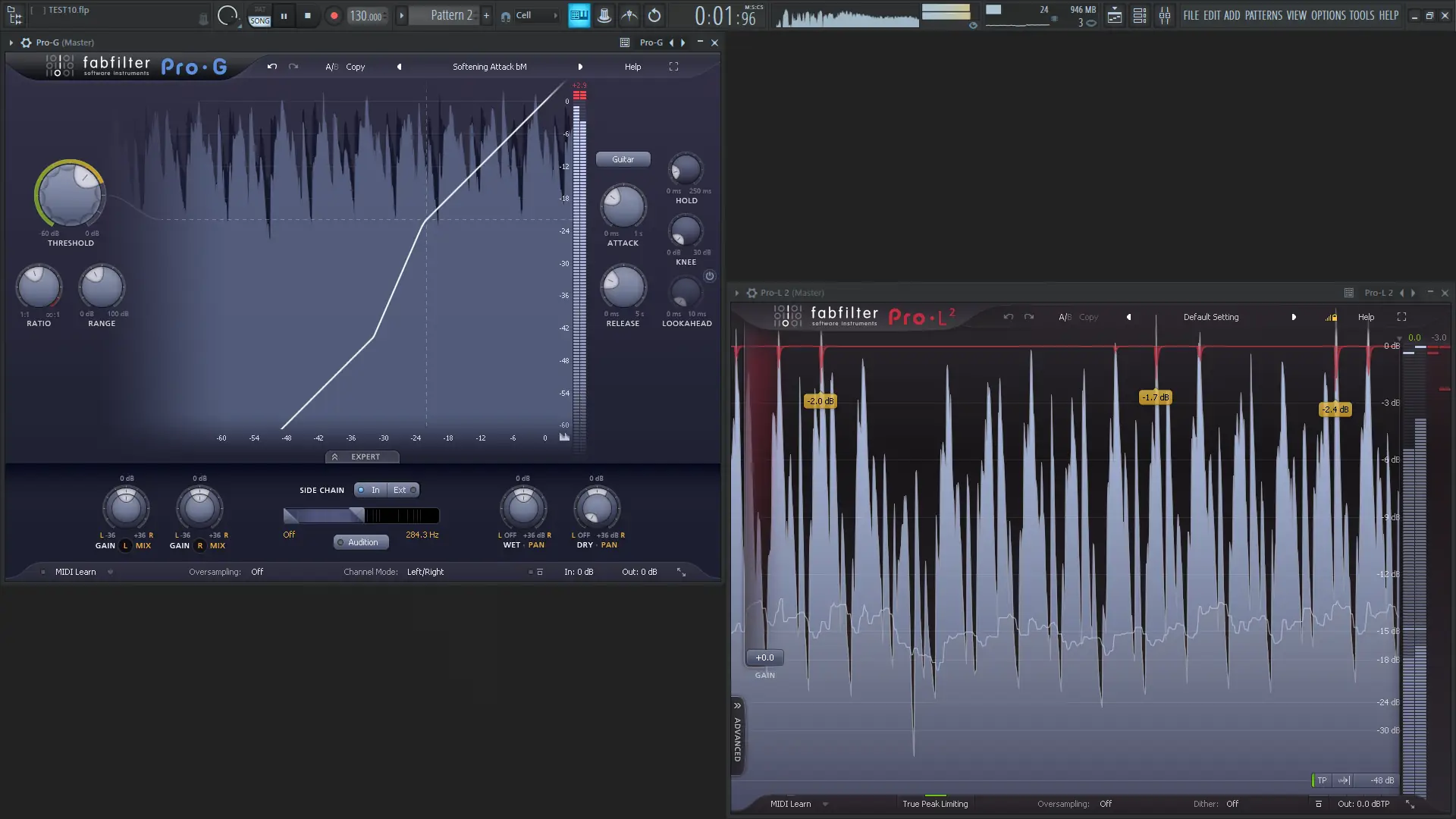Click the Pro-G Help button
The width and height of the screenshot is (1456, 819).
[632, 67]
